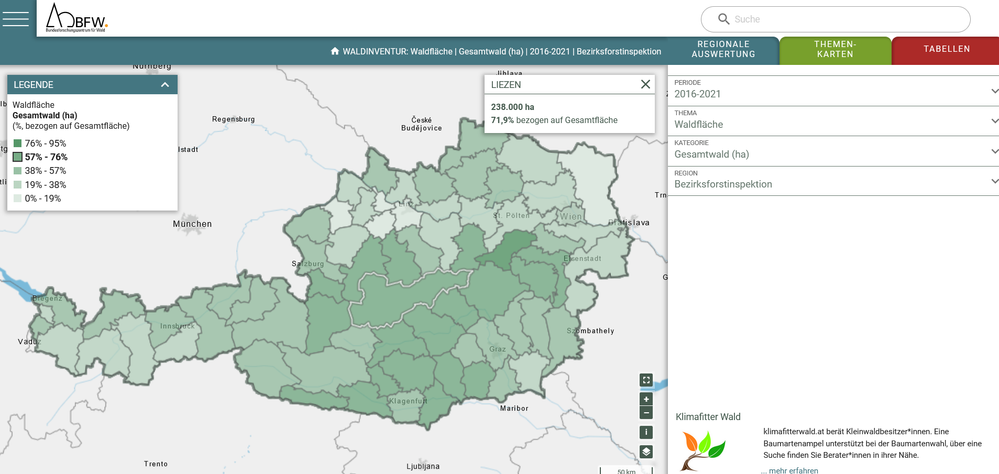Follow the 'mehr erfahren' link

pyautogui.click(x=793, y=471)
